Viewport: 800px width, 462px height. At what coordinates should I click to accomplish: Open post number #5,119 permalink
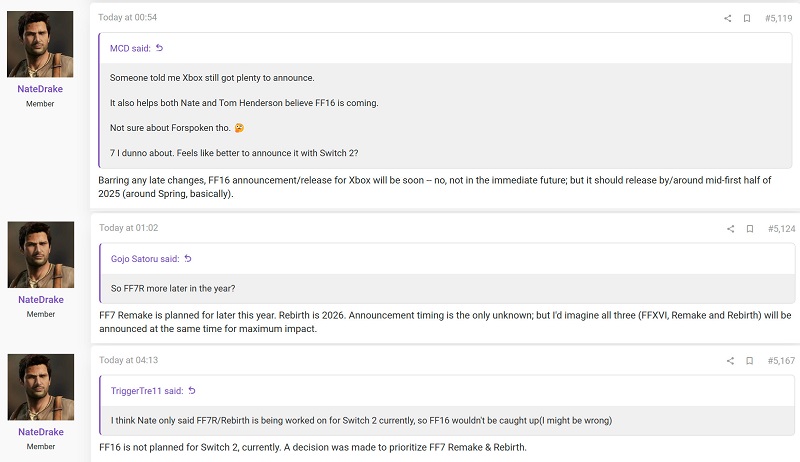click(778, 18)
